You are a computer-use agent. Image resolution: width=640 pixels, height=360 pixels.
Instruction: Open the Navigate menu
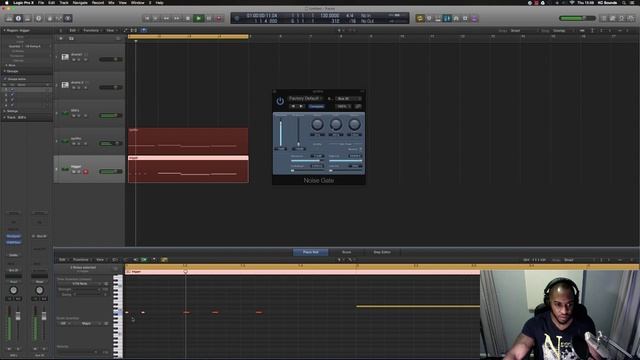80,2
